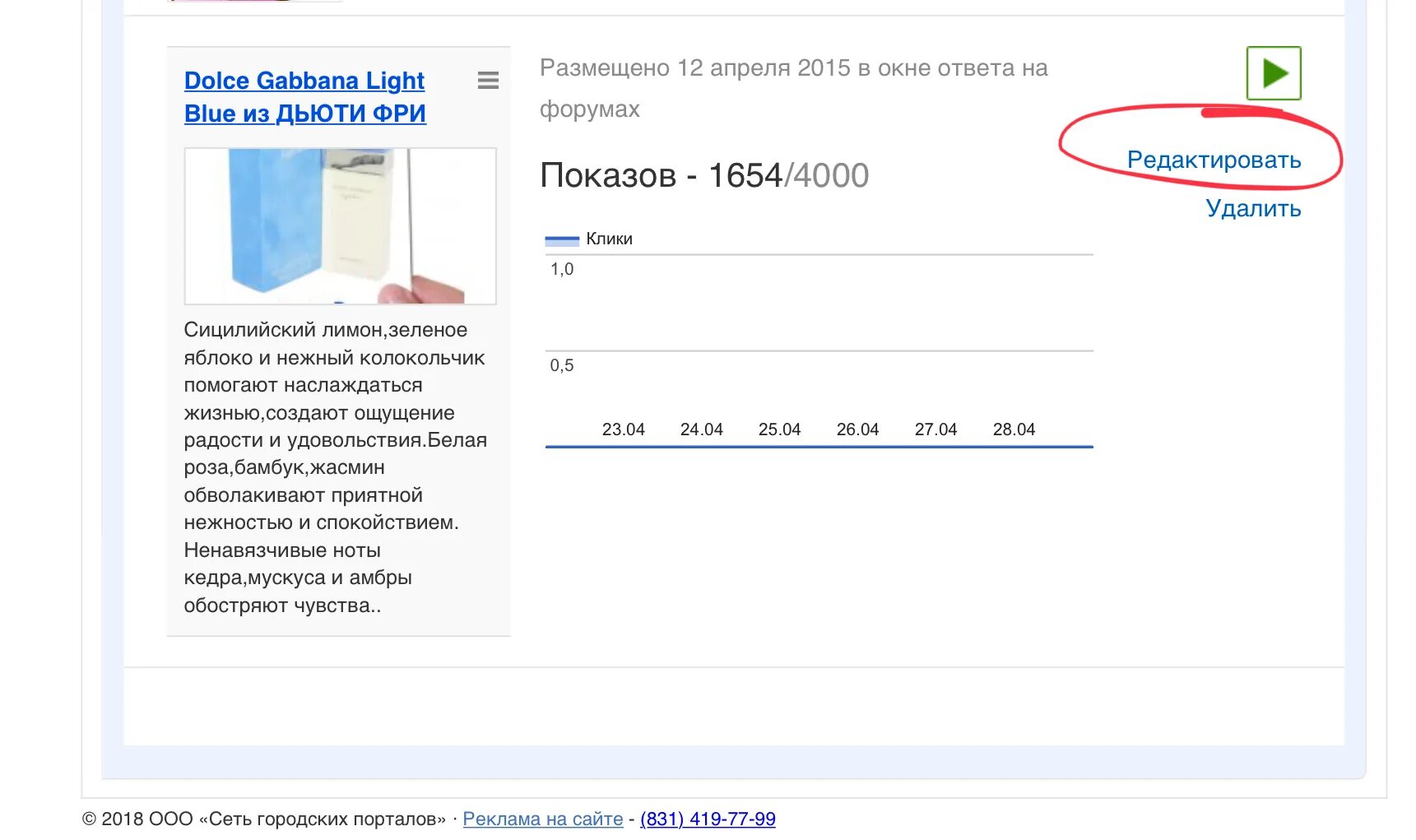Click the 25.04 date label on chart

(x=779, y=429)
